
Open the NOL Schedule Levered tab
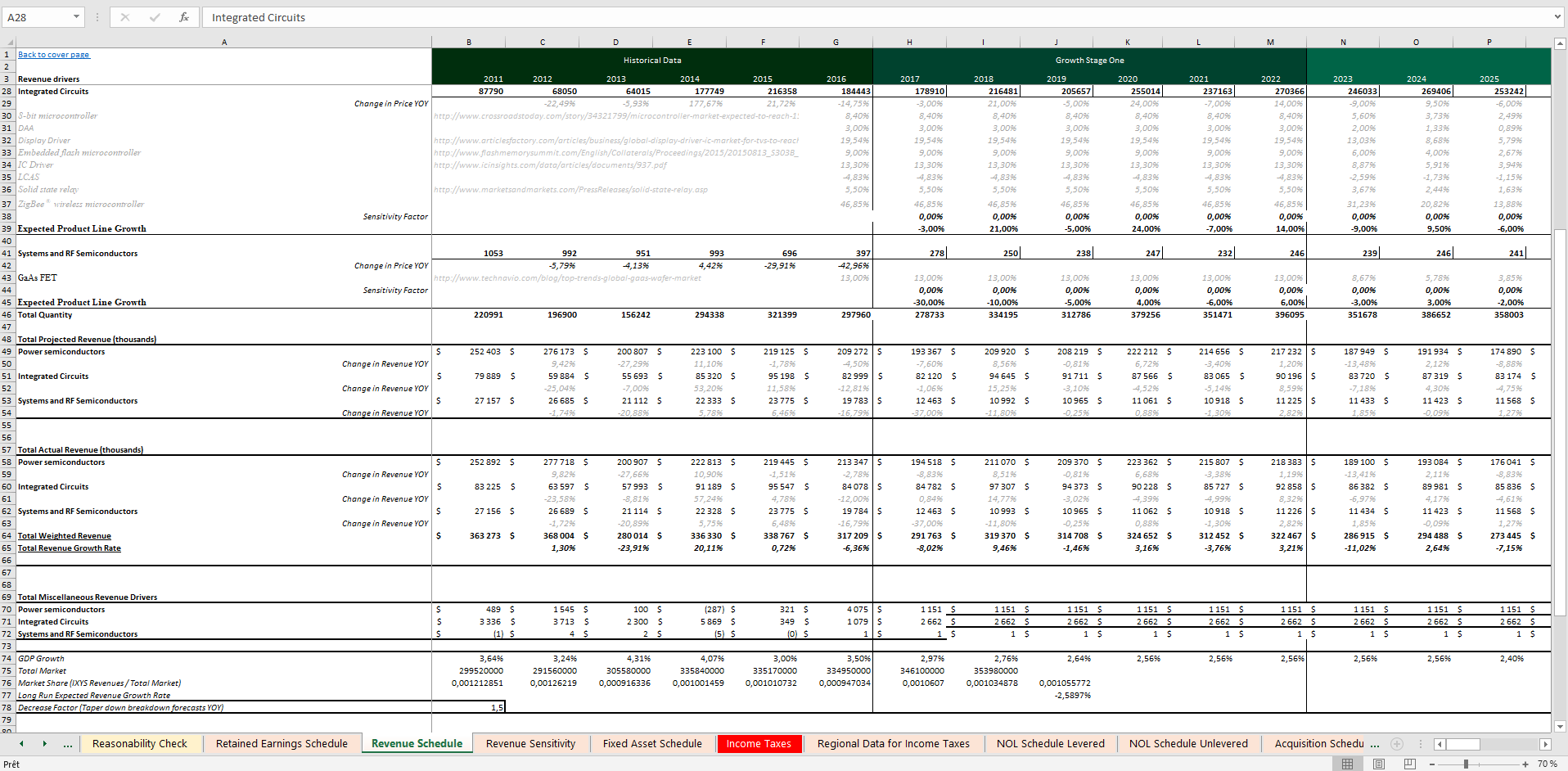[x=1050, y=744]
